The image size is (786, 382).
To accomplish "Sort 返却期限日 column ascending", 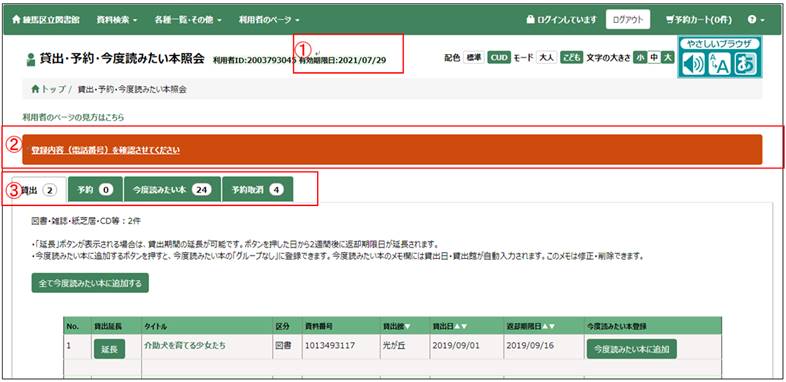I will [546, 327].
